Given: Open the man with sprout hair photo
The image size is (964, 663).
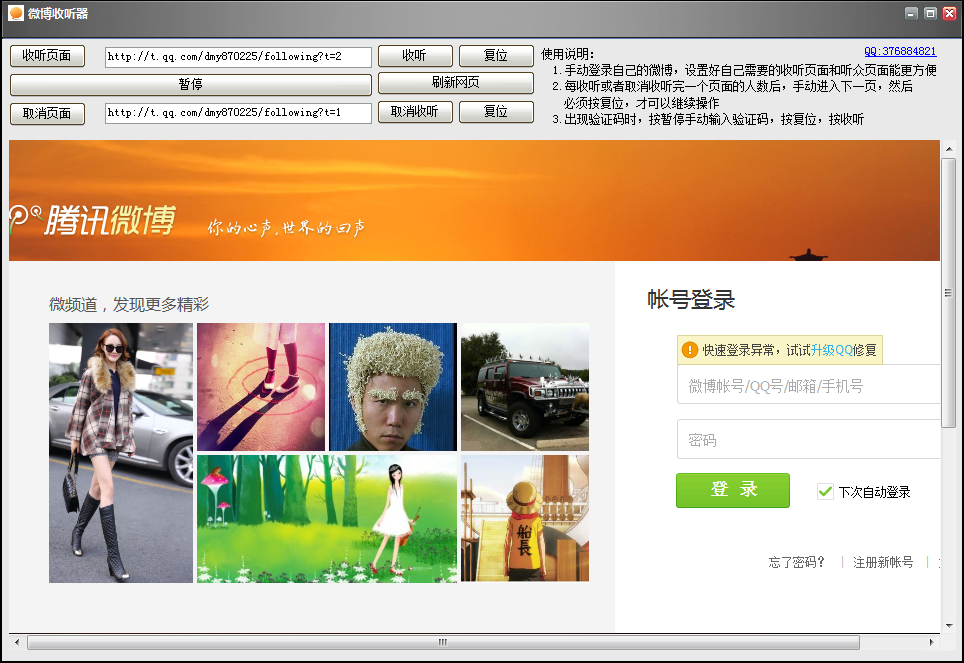Looking at the screenshot, I should coord(393,387).
